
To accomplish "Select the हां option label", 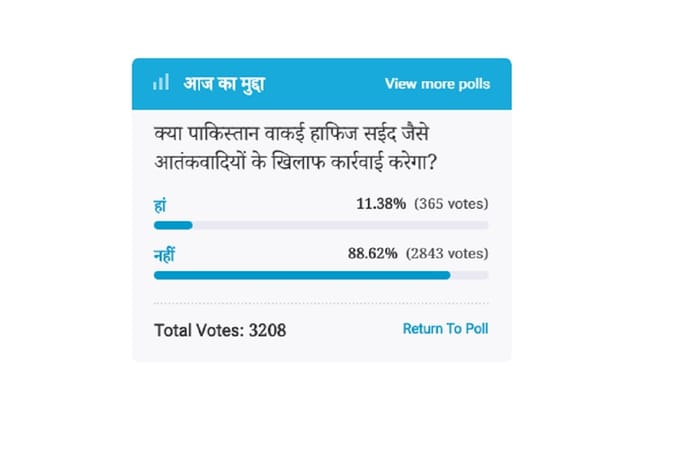I will (160, 206).
